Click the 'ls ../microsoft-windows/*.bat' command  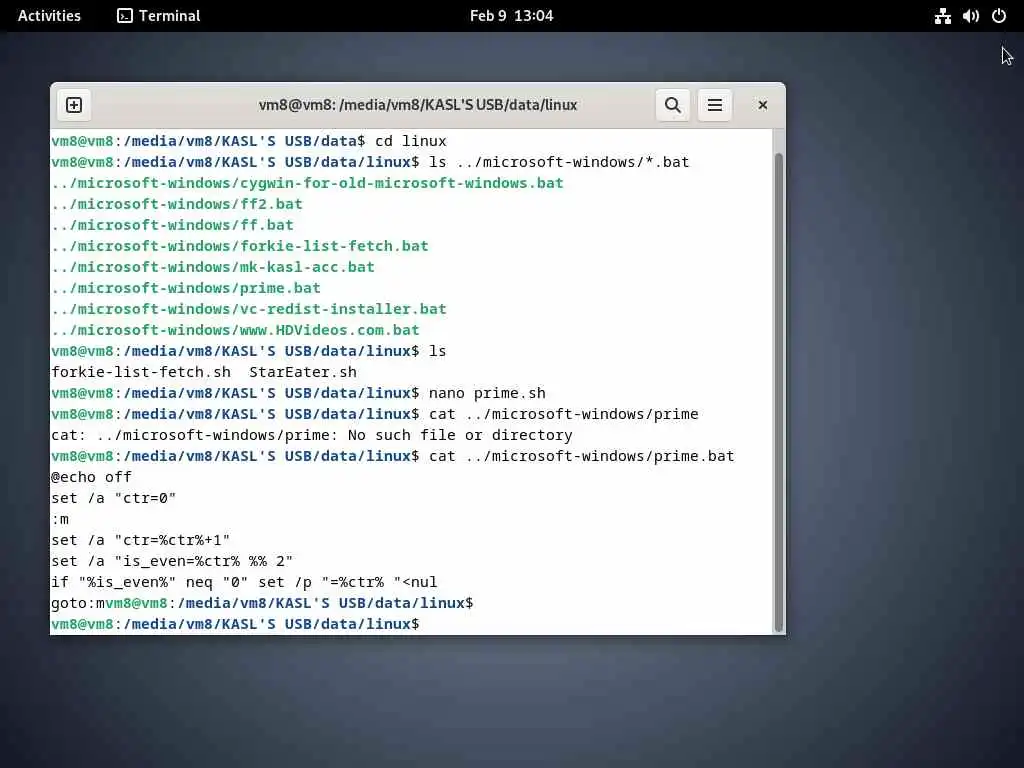click(559, 161)
